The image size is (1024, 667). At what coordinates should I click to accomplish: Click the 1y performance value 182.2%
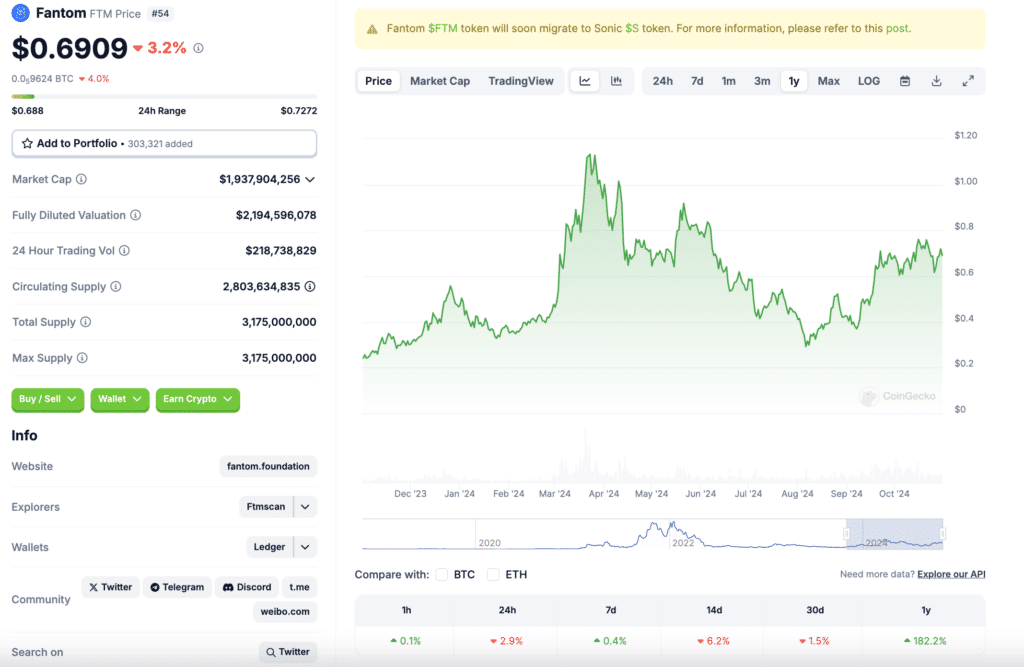pyautogui.click(x=925, y=641)
